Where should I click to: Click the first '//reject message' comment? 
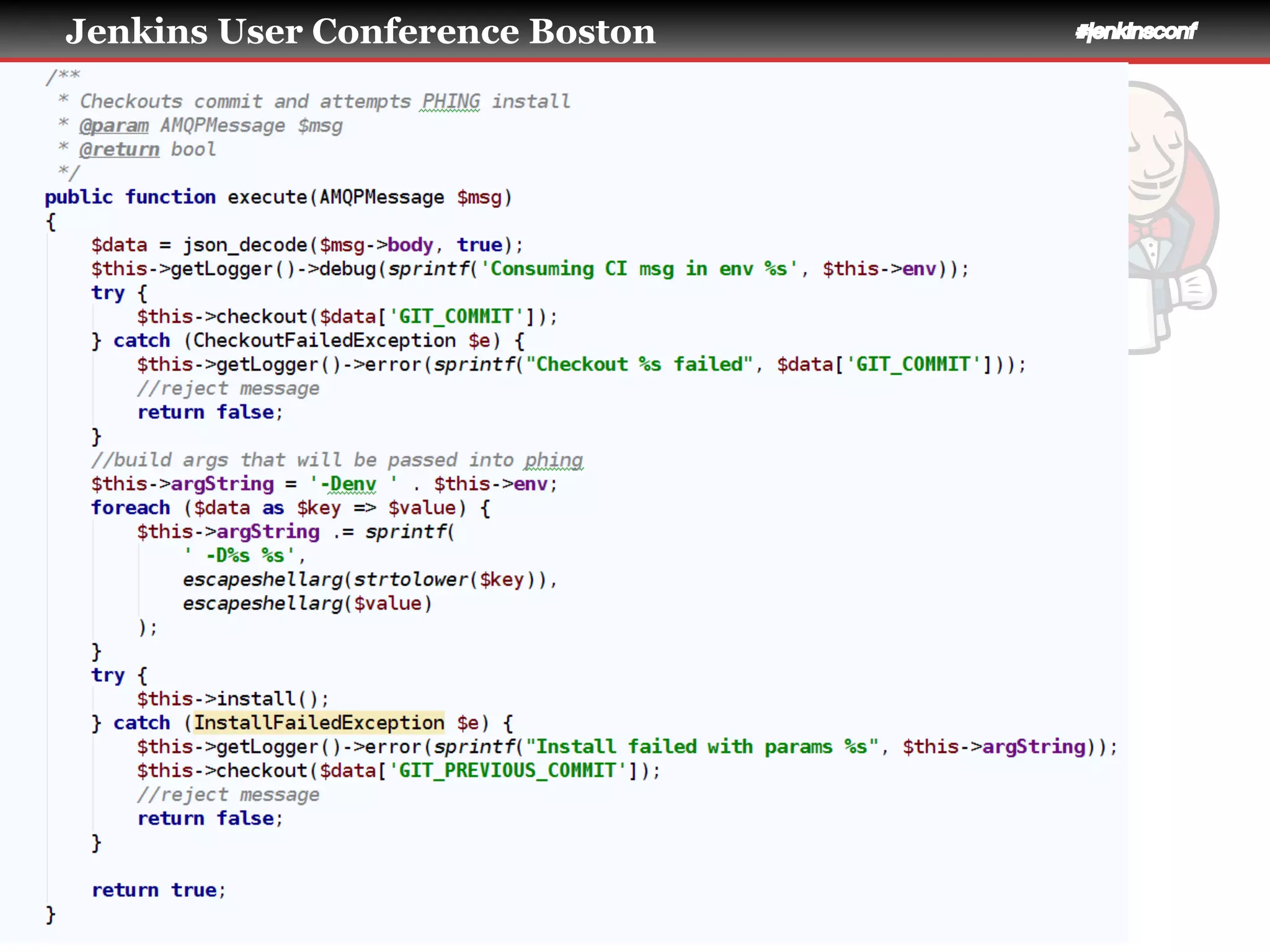pyautogui.click(x=228, y=389)
